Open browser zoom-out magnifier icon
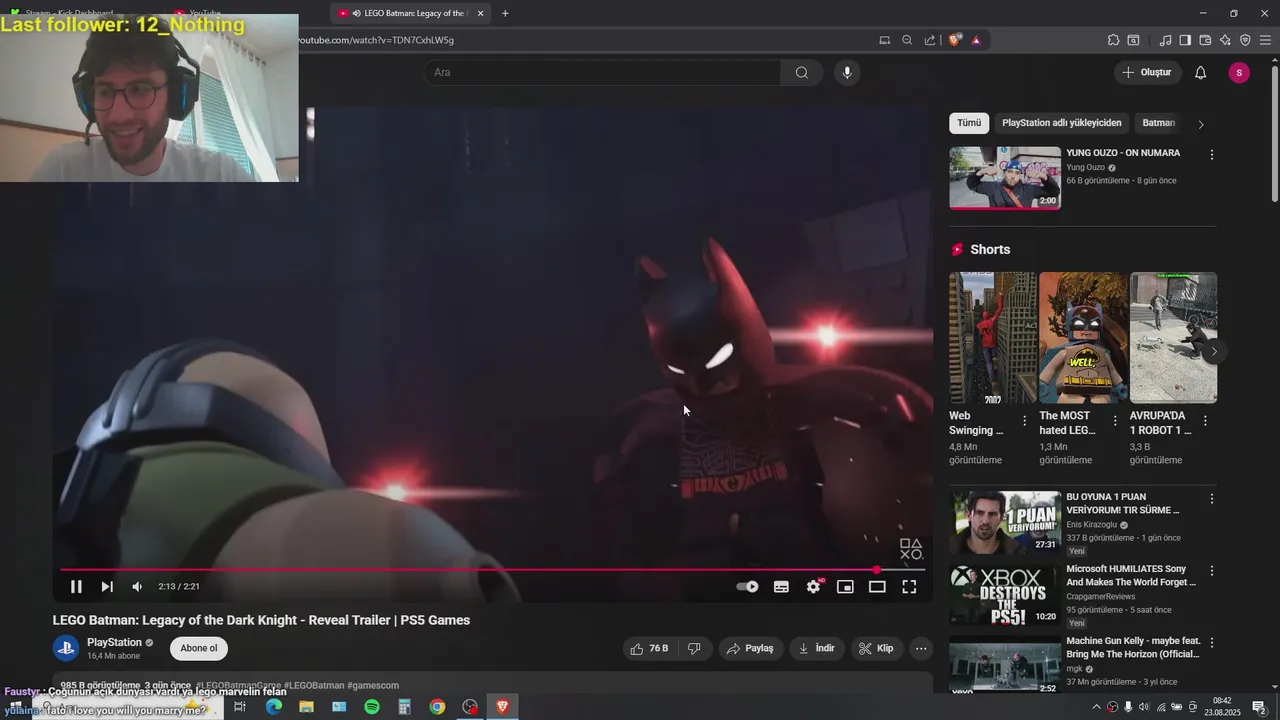The width and height of the screenshot is (1280, 720). click(907, 40)
